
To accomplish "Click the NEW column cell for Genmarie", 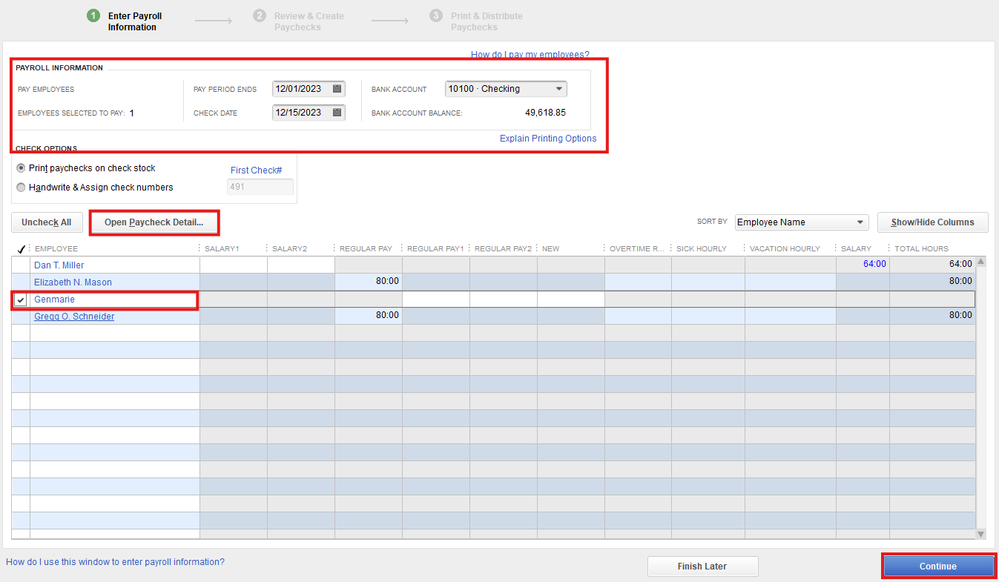I will 571,299.
